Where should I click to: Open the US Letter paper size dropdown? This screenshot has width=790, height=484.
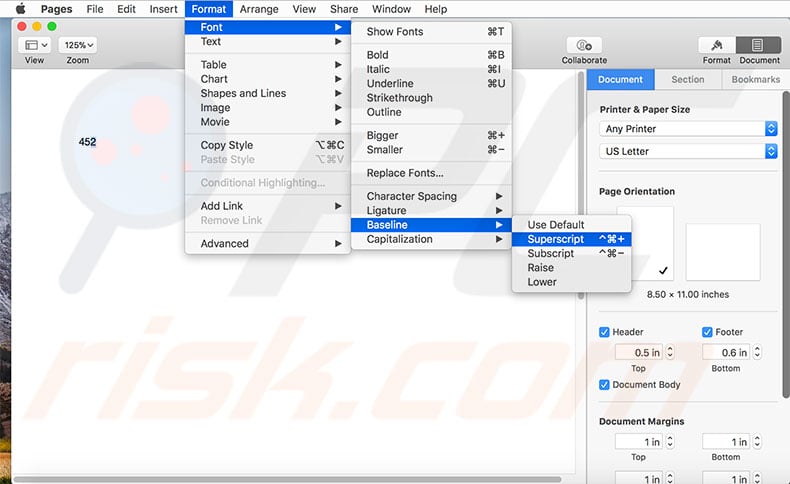689,151
